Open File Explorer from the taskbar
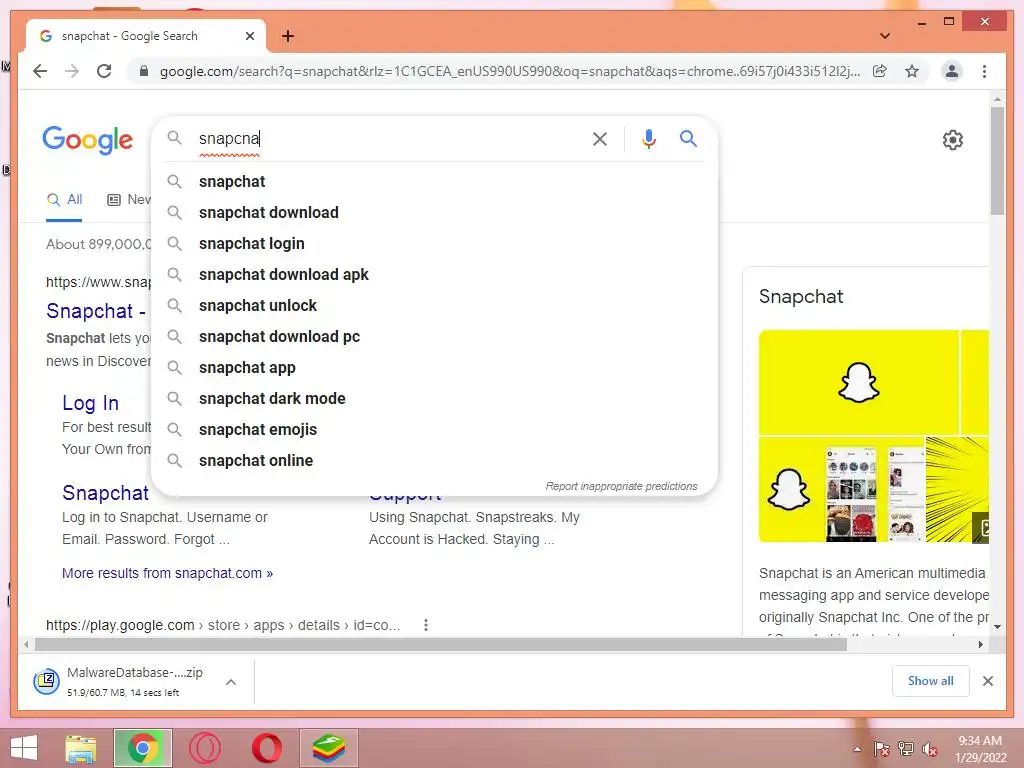The width and height of the screenshot is (1024, 768). 81,748
